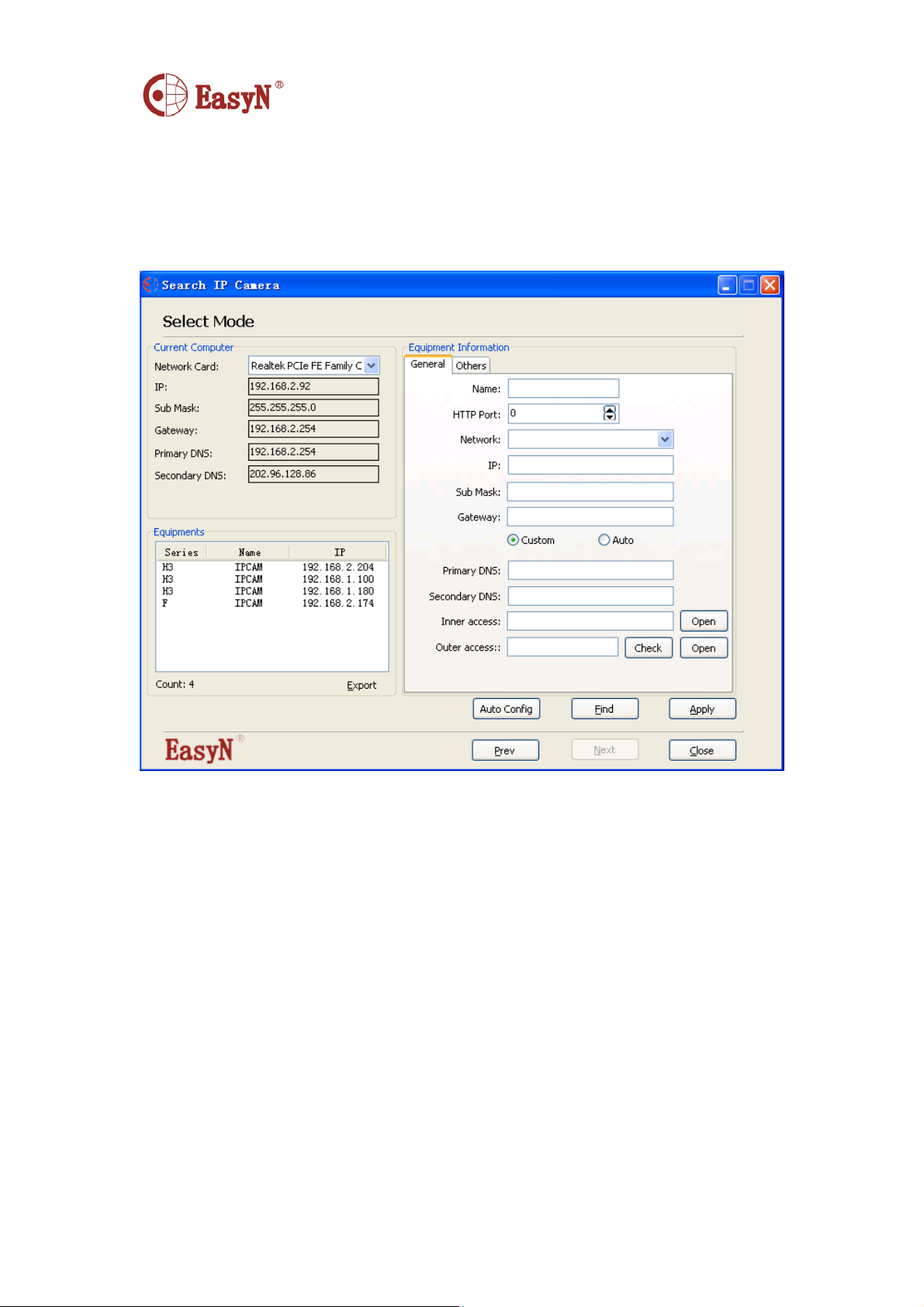Click the EasyN logo at page top
This screenshot has width=924, height=1307.
click(x=213, y=95)
